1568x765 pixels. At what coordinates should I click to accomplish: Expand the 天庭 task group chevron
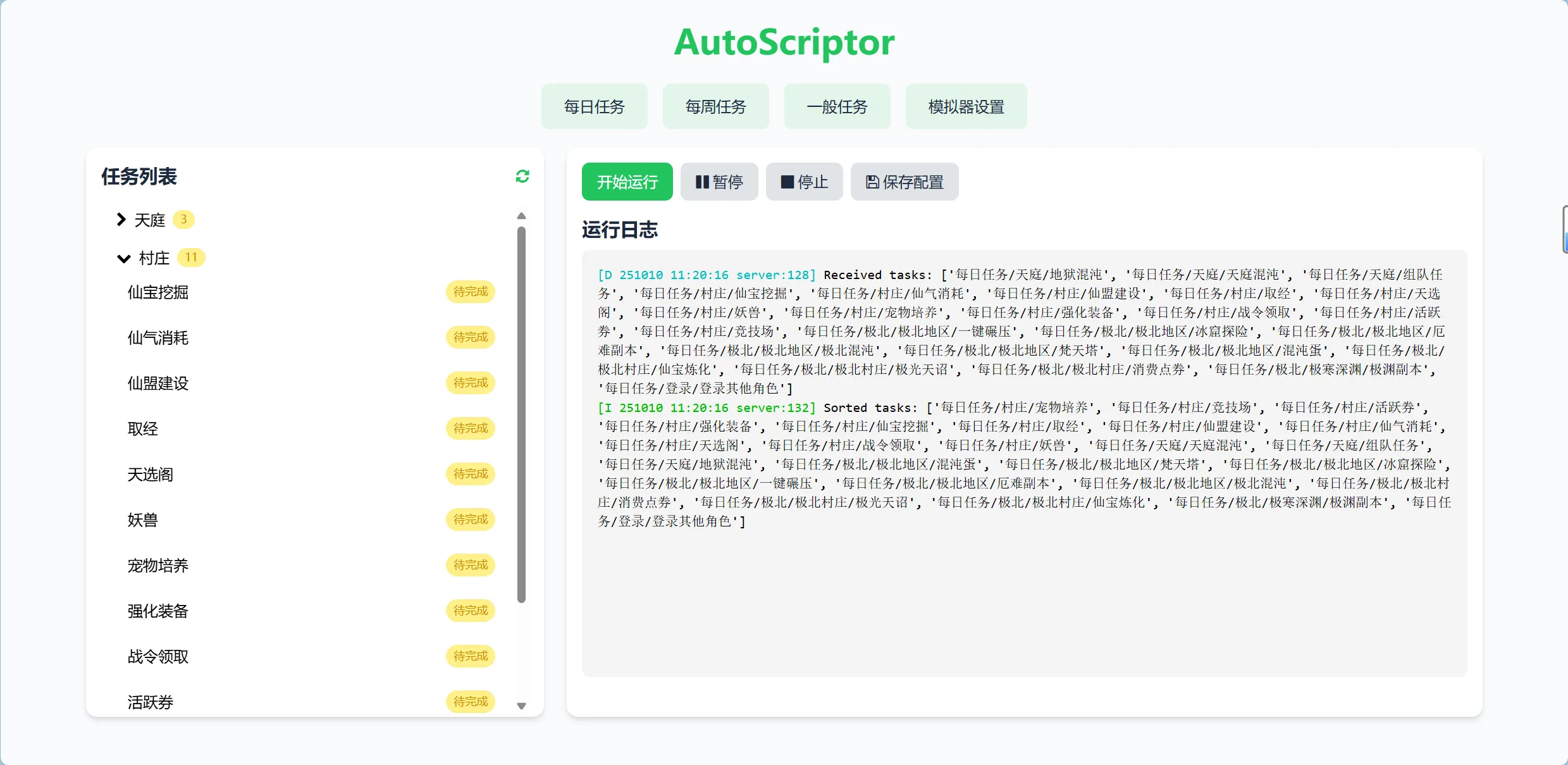(x=121, y=220)
